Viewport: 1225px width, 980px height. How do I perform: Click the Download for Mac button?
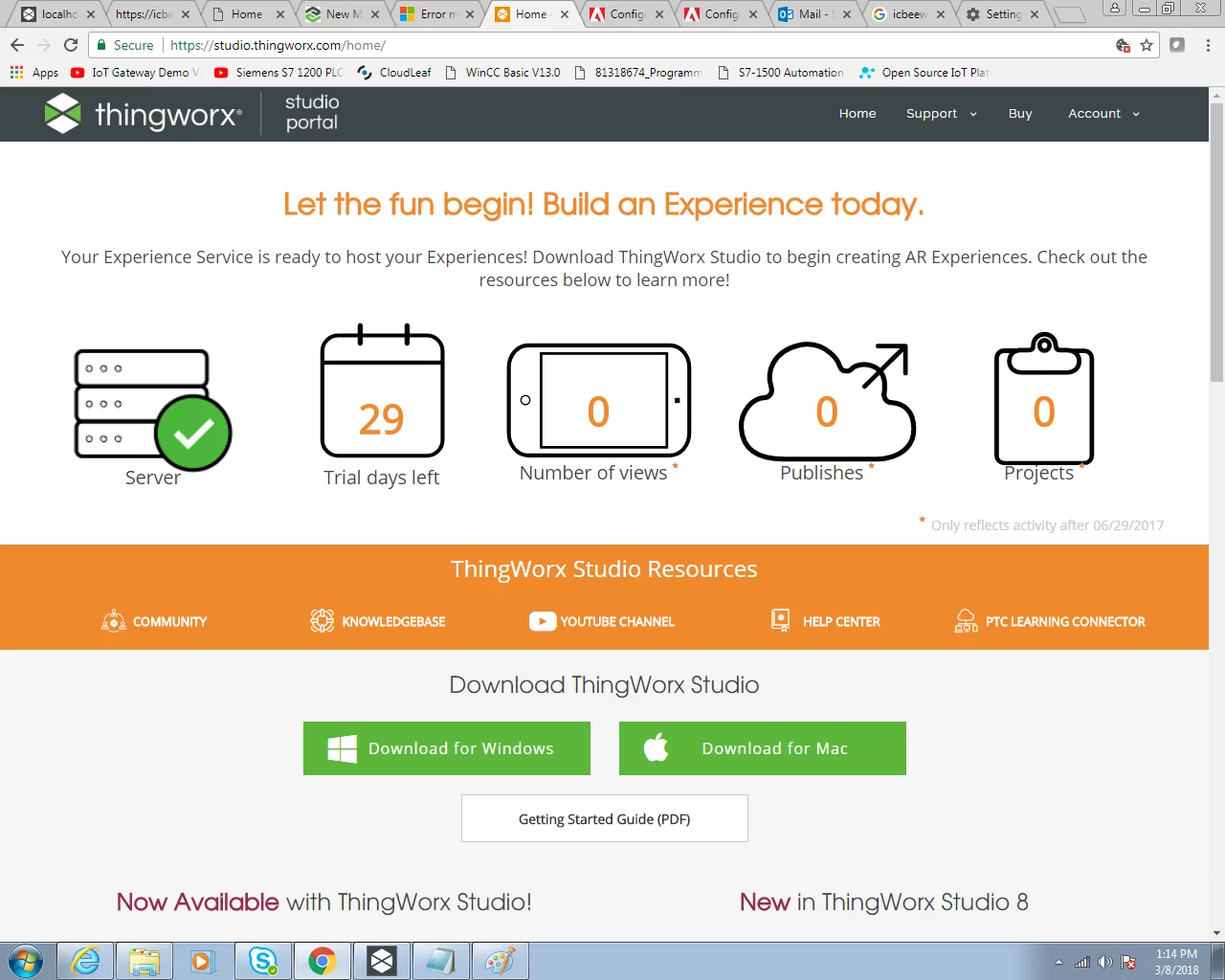[763, 748]
